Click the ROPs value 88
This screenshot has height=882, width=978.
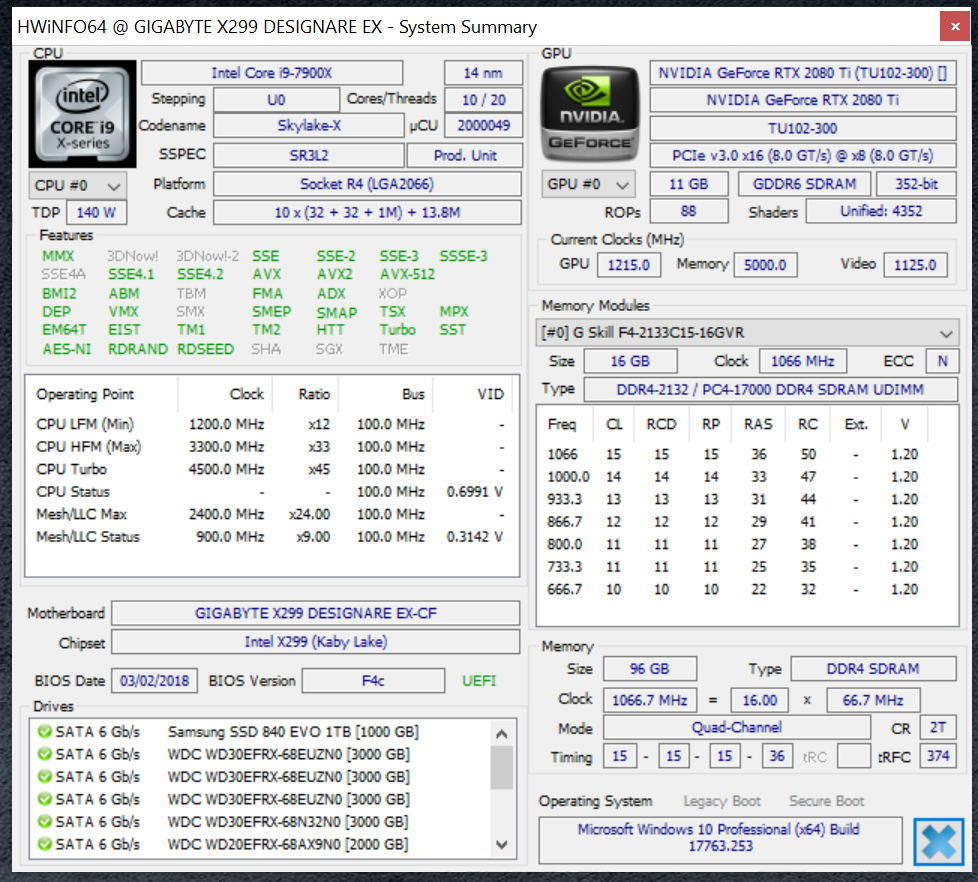[689, 211]
